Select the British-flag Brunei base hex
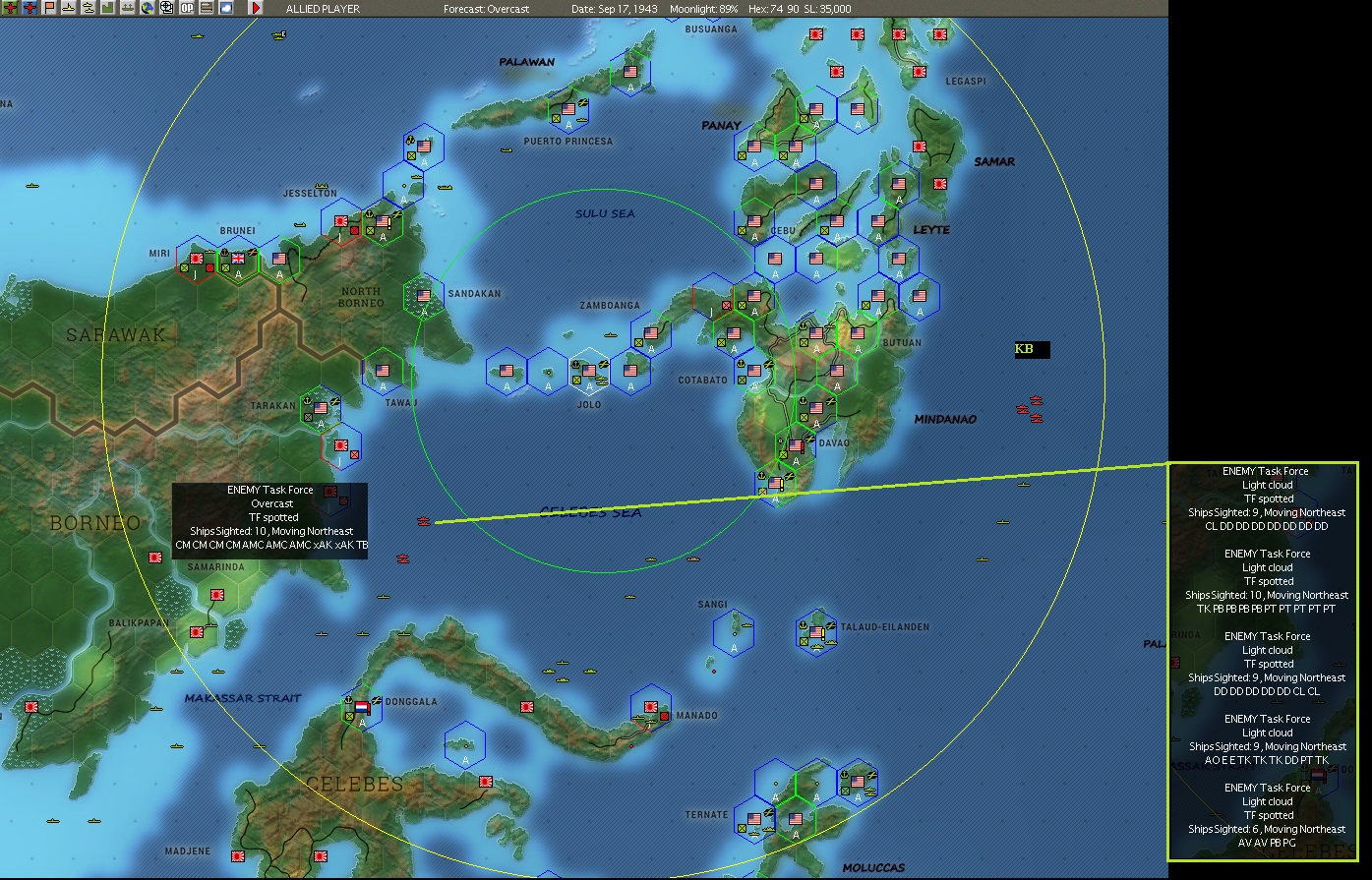Image resolution: width=1372 pixels, height=880 pixels. pos(238,260)
